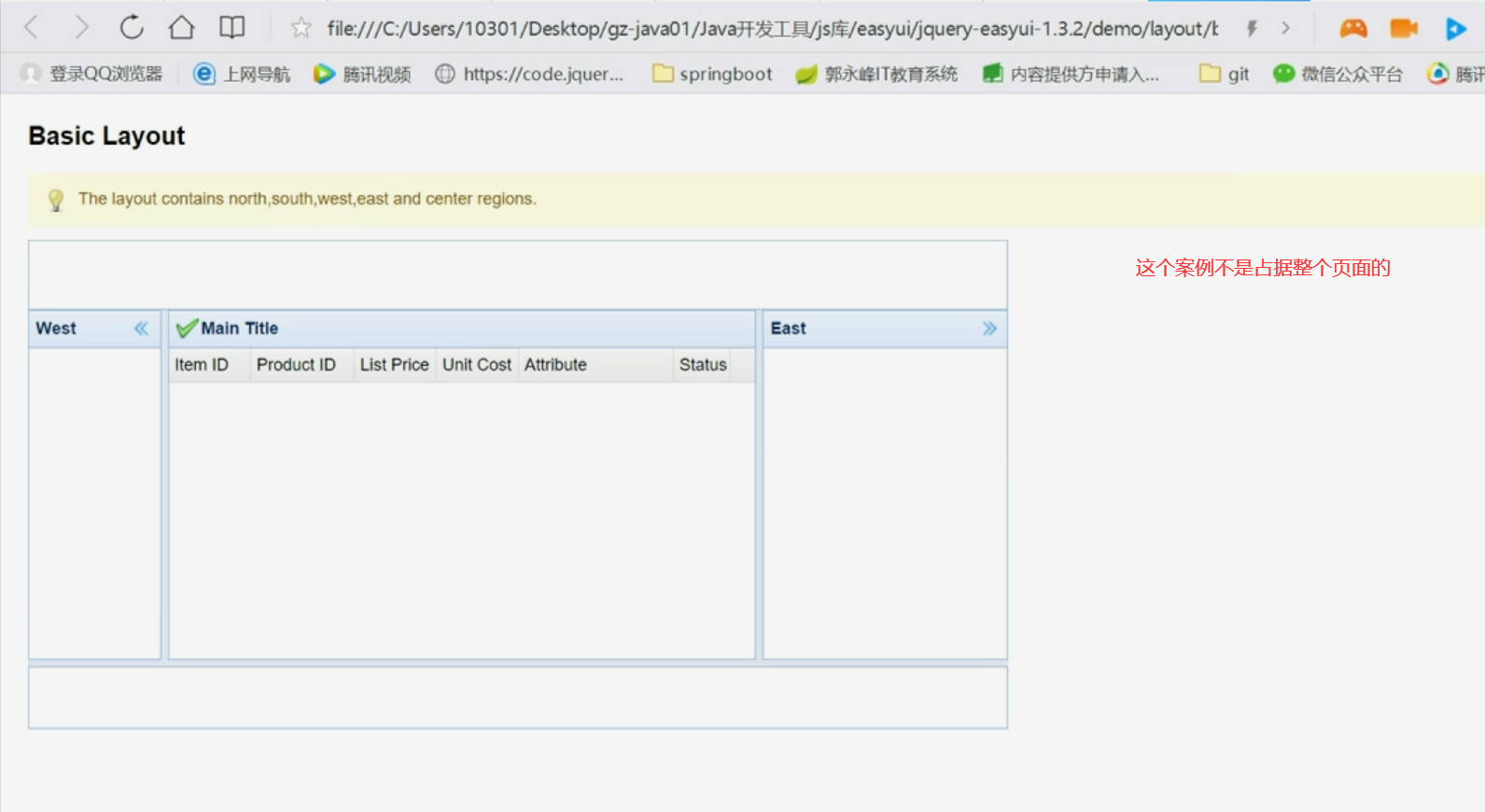Screen dimensions: 1485x812
Task: Click the red Chinese annotation text
Action: (1263, 268)
